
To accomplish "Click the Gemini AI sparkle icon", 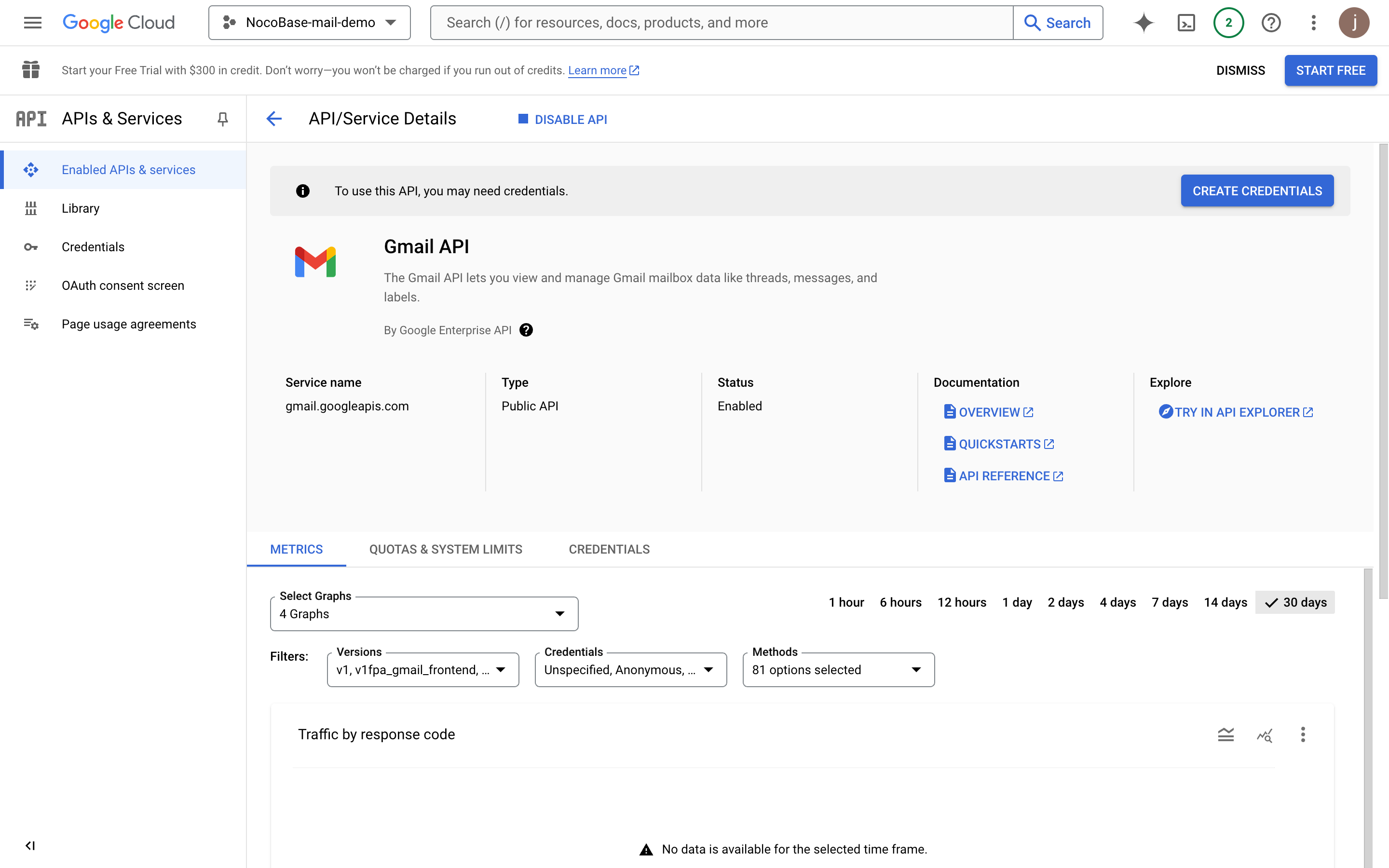I will (1144, 22).
